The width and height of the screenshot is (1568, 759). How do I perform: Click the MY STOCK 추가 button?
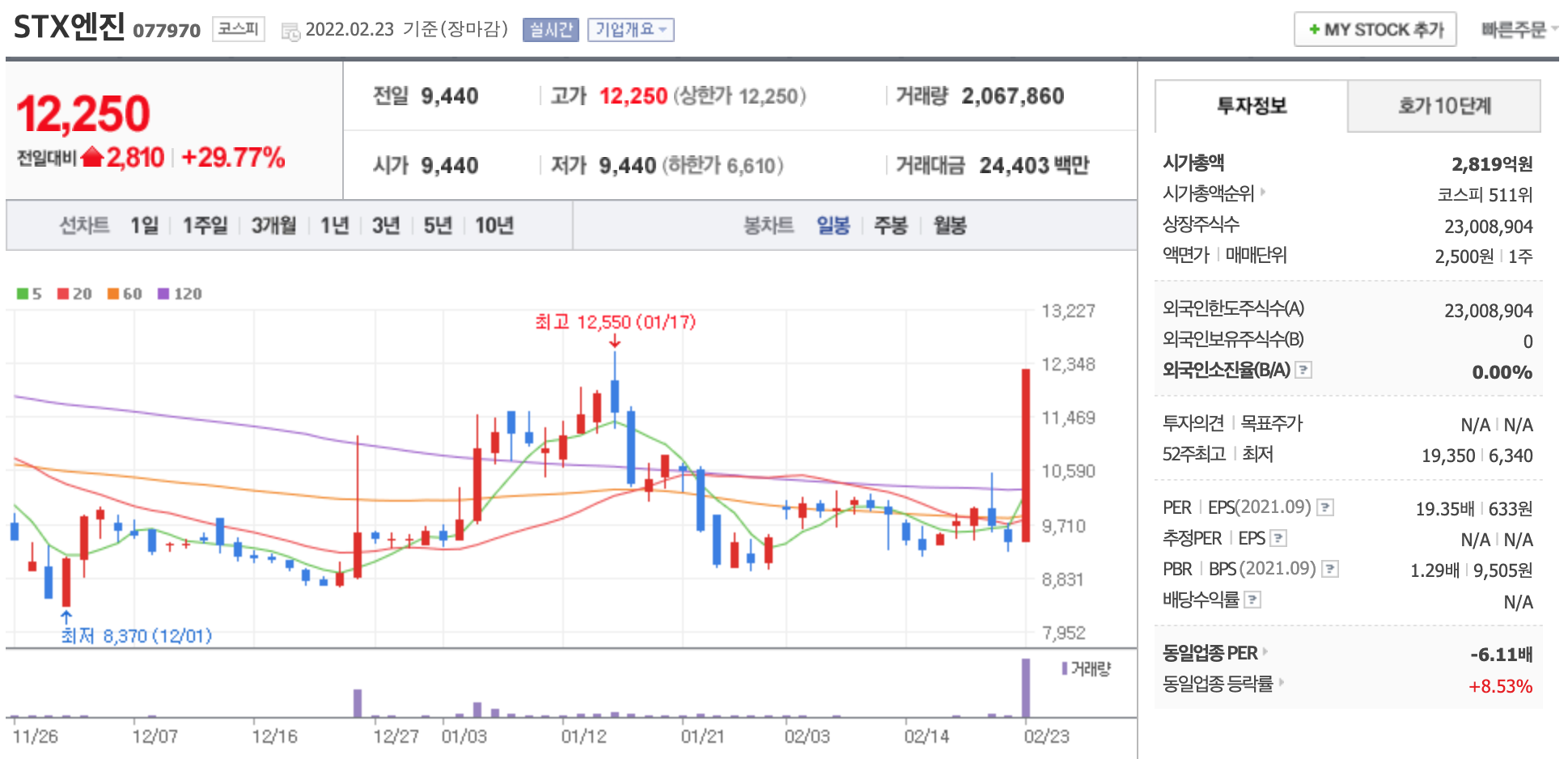[1375, 30]
